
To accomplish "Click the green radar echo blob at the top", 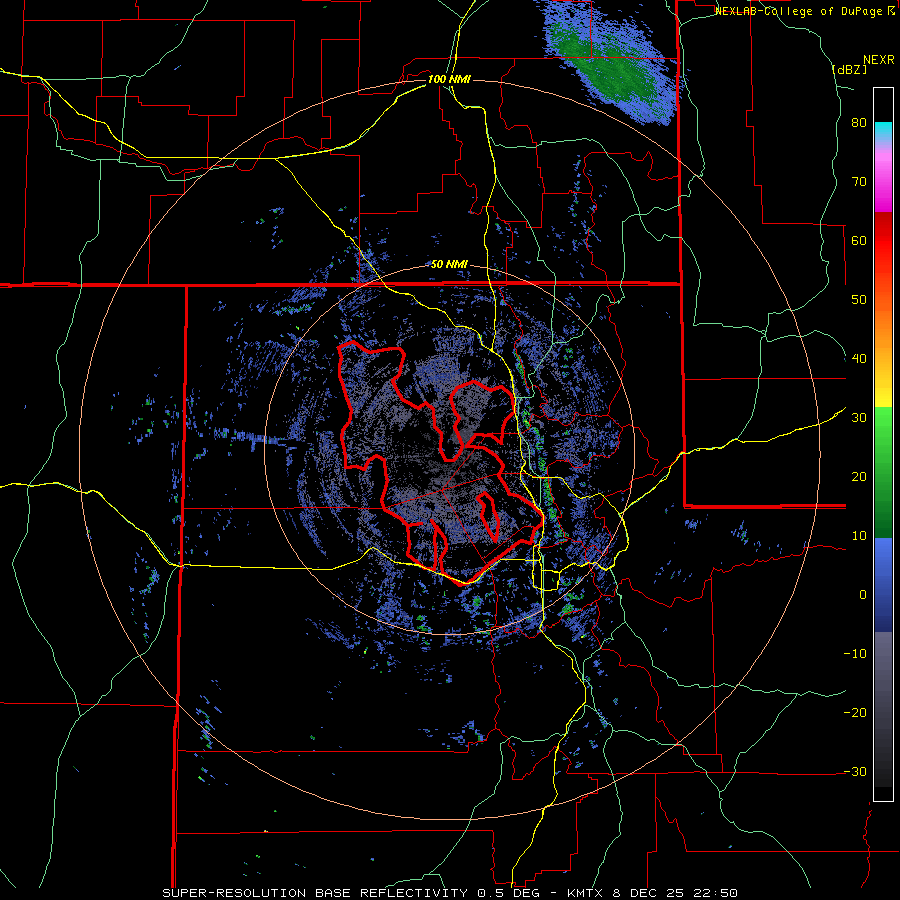I will pos(611,60).
